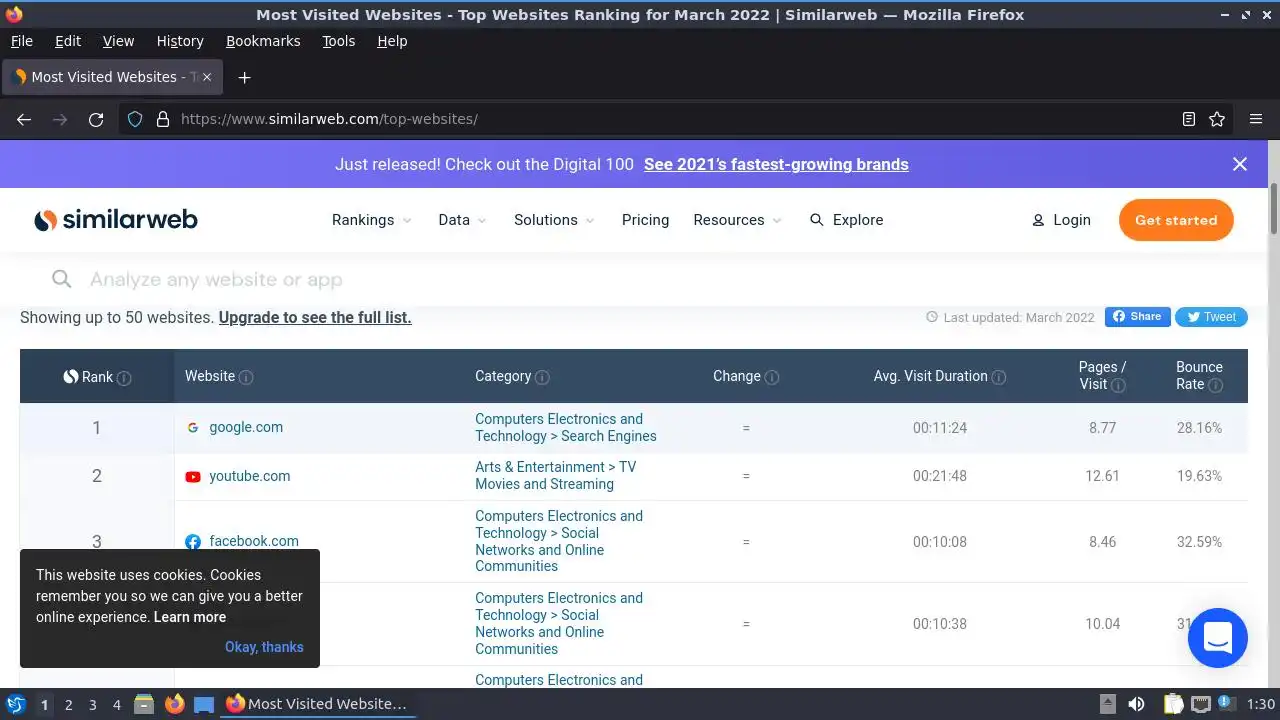Click the Get started button
Viewport: 1280px width, 720px height.
(1176, 220)
